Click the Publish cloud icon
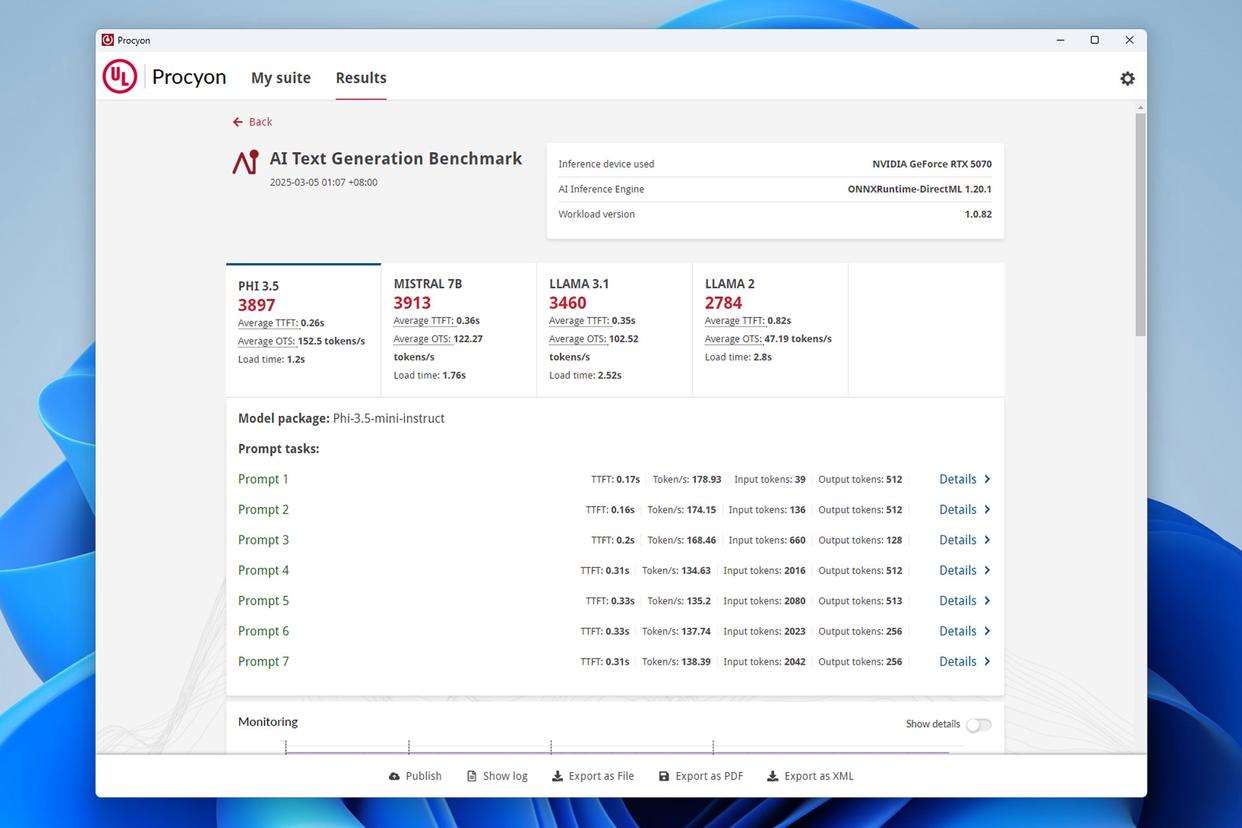This screenshot has width=1242, height=828. [394, 776]
